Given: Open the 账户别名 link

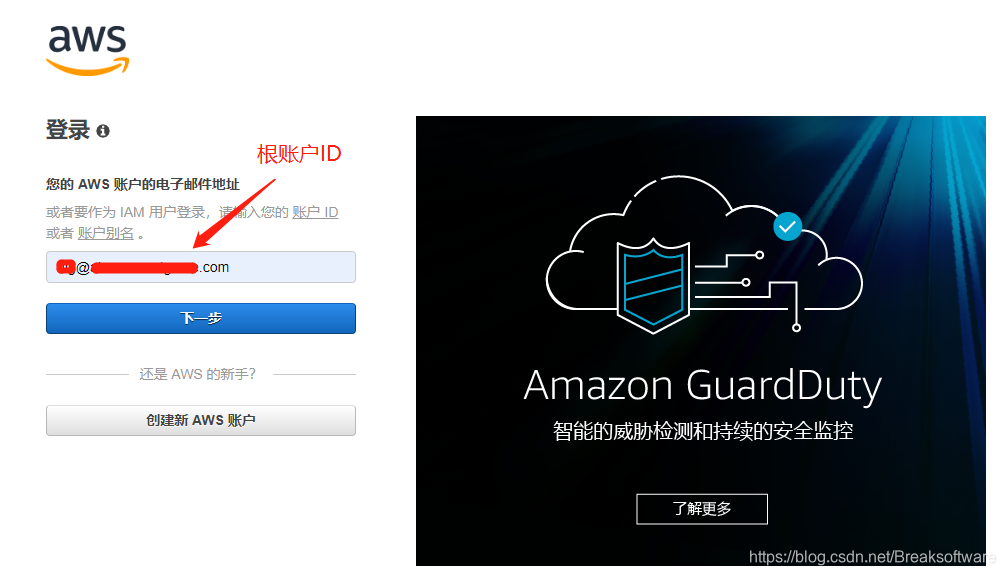Looking at the screenshot, I should 106,233.
